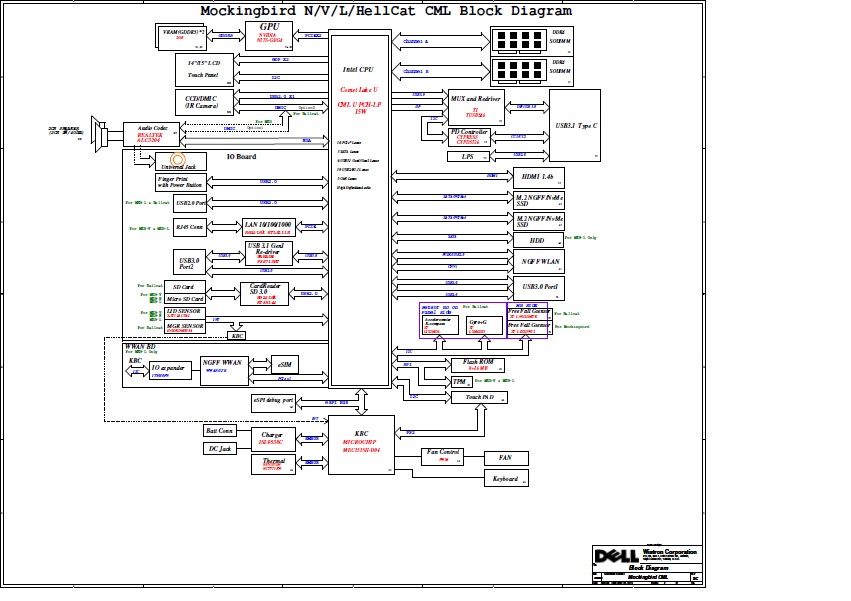Select the Finger Print with Power Button block
Viewport: 851px width, 601px height.
(x=180, y=181)
